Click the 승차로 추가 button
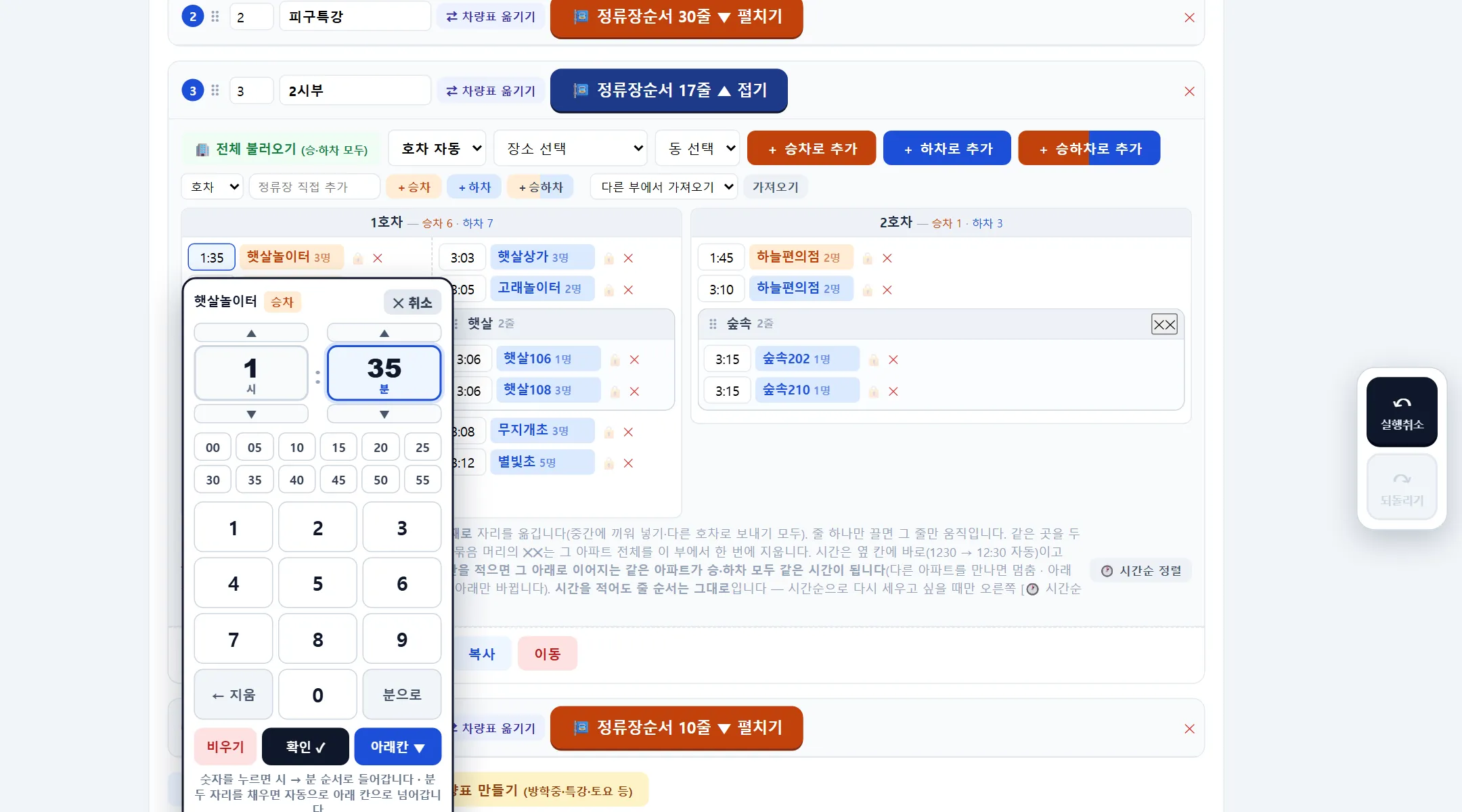Image resolution: width=1462 pixels, height=812 pixels. click(812, 148)
